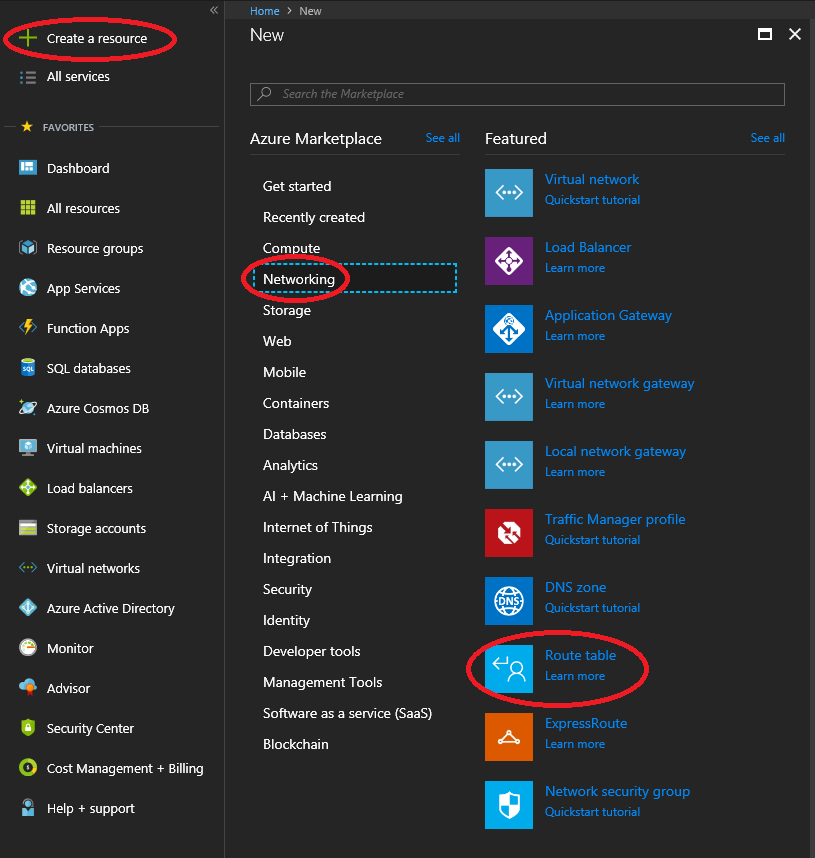This screenshot has height=858, width=815.
Task: Click the Dashboard icon in favorites
Action: pyautogui.click(x=28, y=167)
